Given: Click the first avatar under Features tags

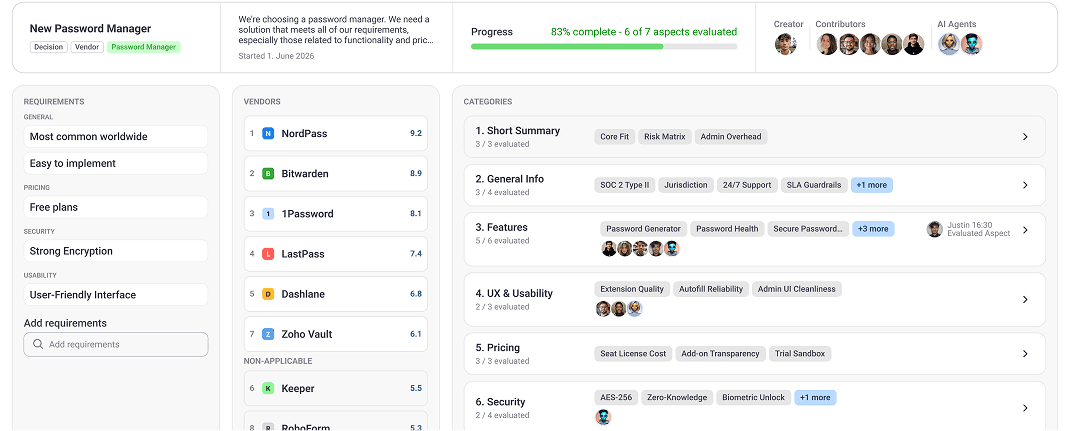Looking at the screenshot, I should [x=609, y=249].
